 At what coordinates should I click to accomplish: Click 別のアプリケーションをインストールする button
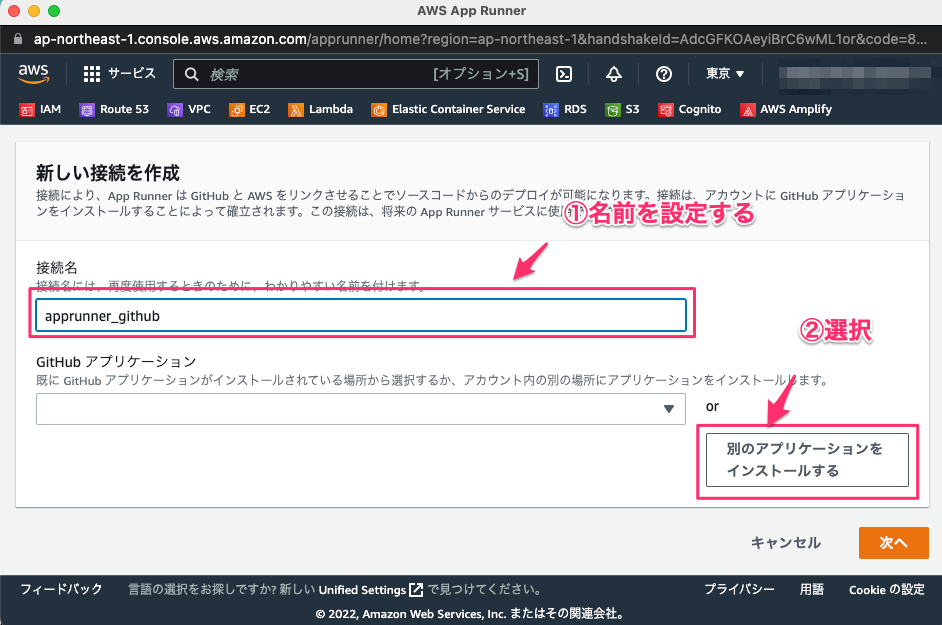pyautogui.click(x=807, y=460)
